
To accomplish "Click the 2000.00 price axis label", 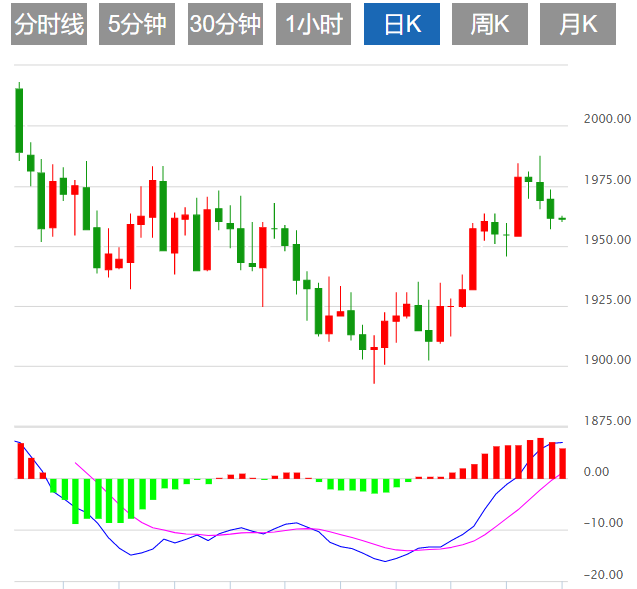I will (607, 119).
